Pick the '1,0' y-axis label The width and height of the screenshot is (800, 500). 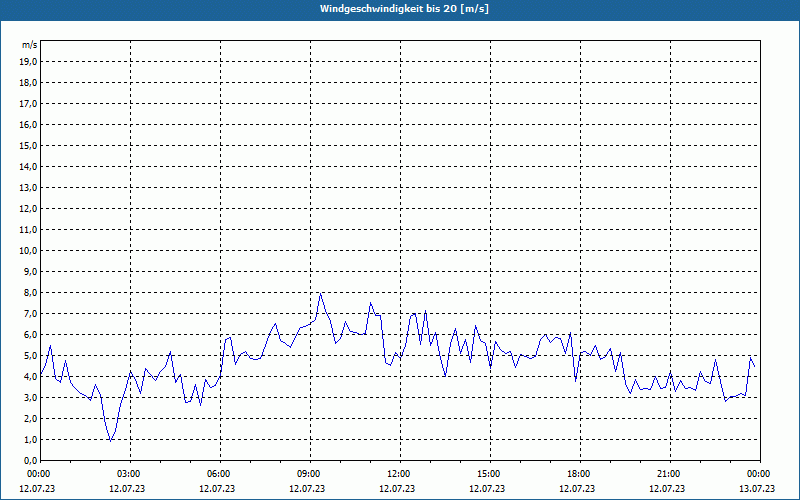pyautogui.click(x=30, y=439)
